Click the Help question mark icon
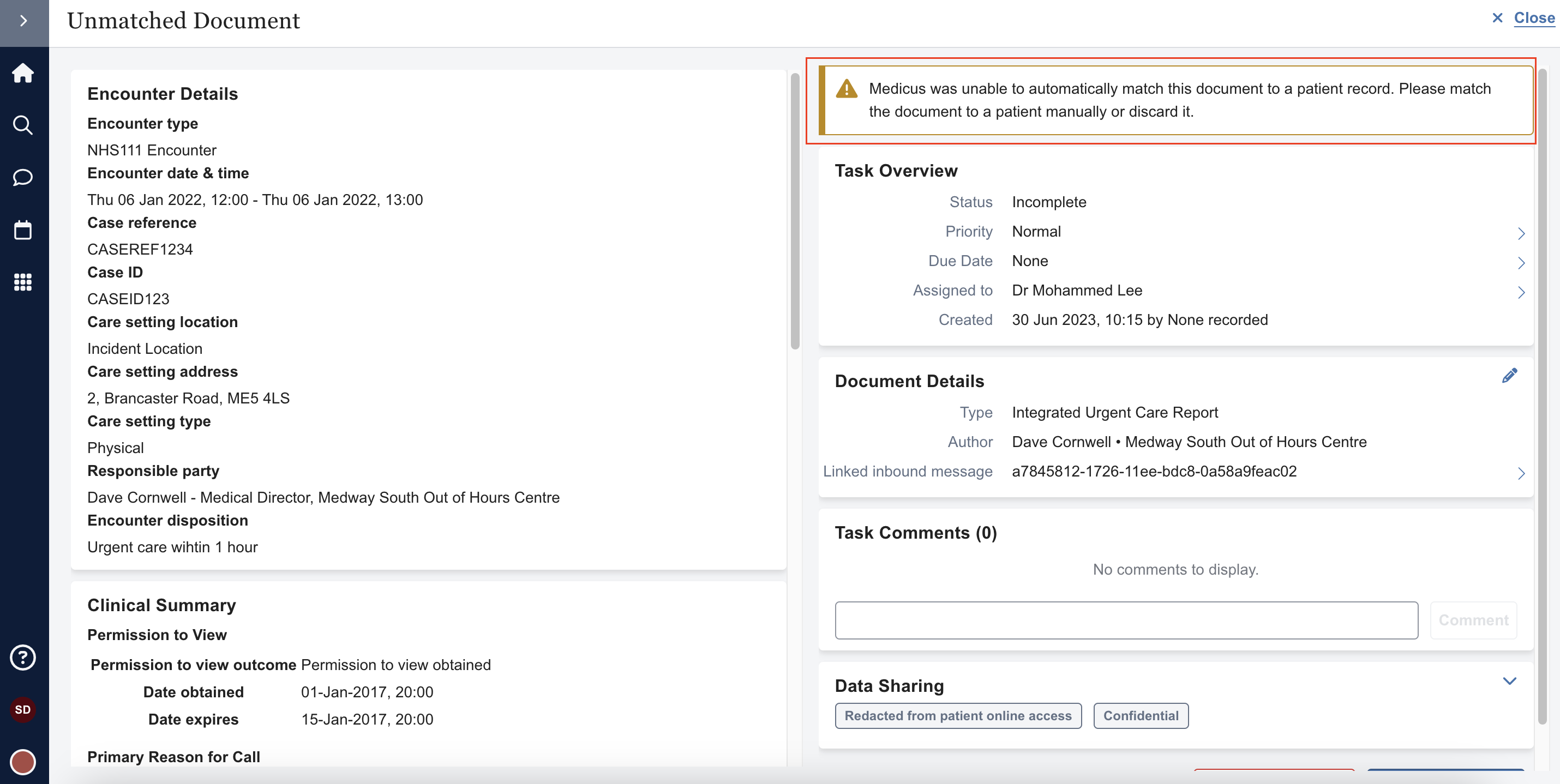 pyautogui.click(x=23, y=658)
